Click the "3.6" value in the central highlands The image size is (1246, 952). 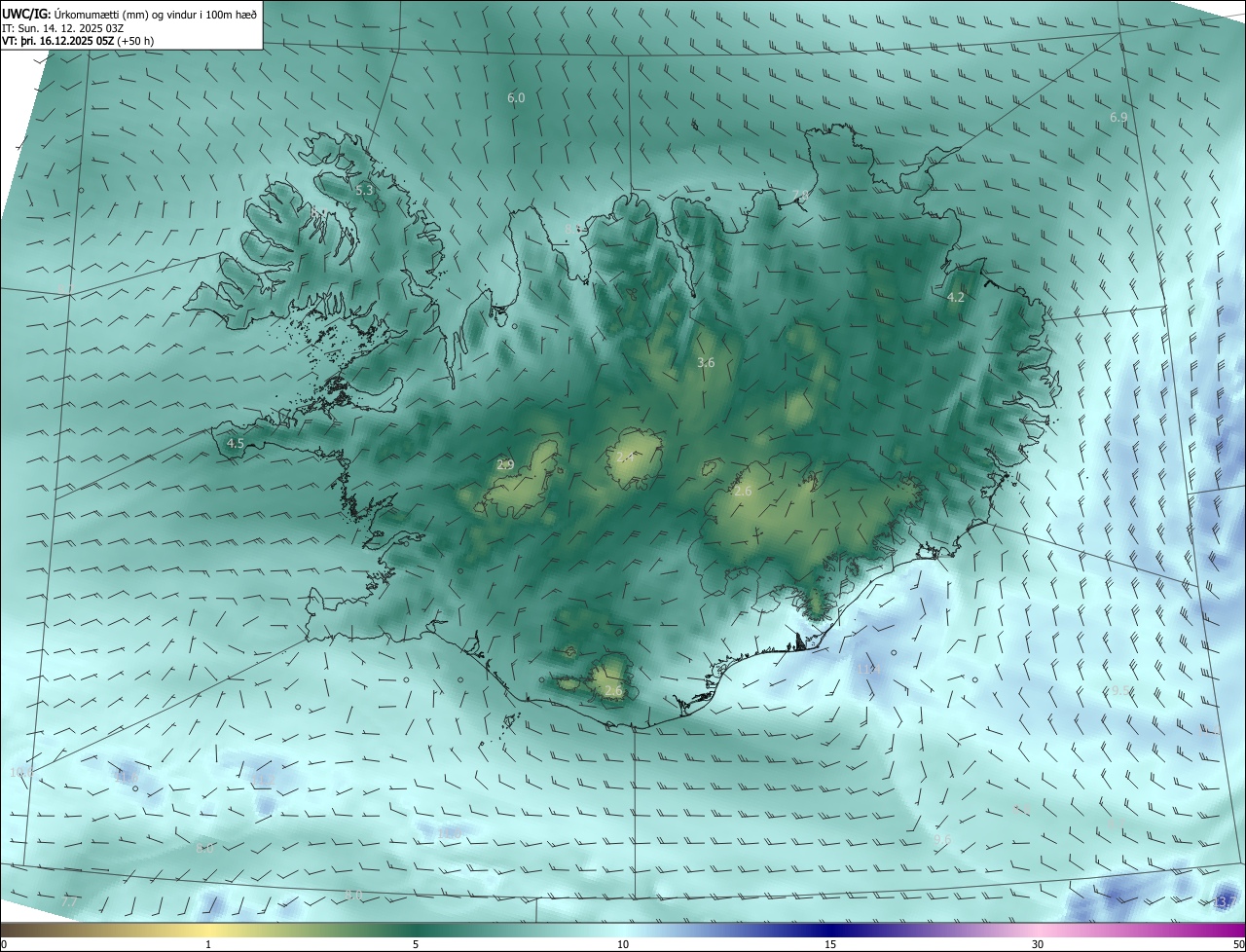tap(706, 362)
